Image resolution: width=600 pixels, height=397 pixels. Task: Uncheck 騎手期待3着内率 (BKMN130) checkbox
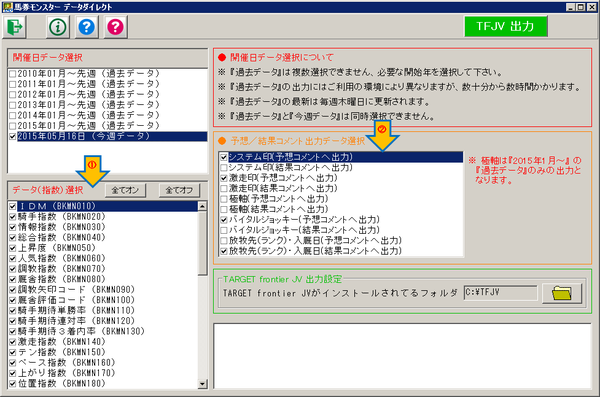(x=13, y=332)
